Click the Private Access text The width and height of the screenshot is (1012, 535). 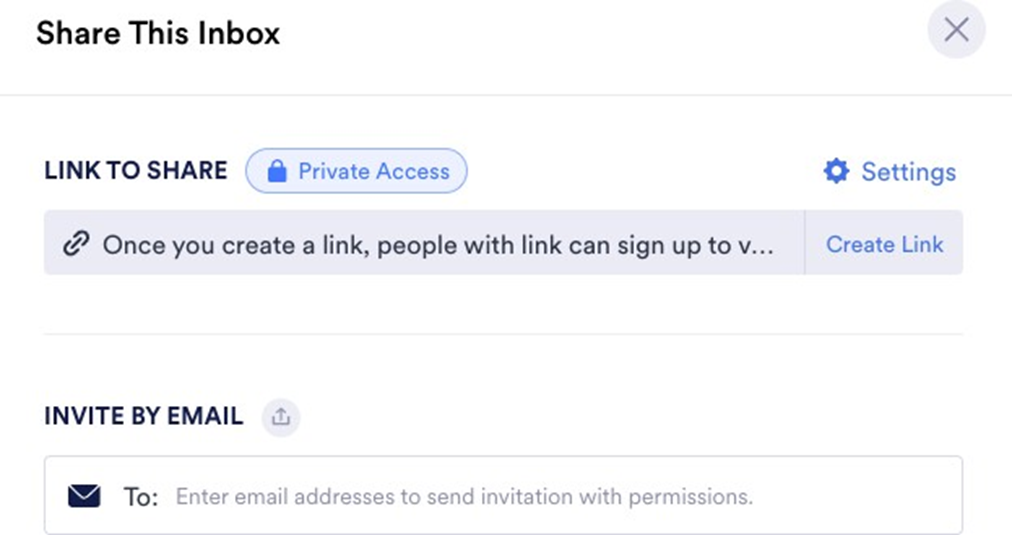pyautogui.click(x=374, y=172)
